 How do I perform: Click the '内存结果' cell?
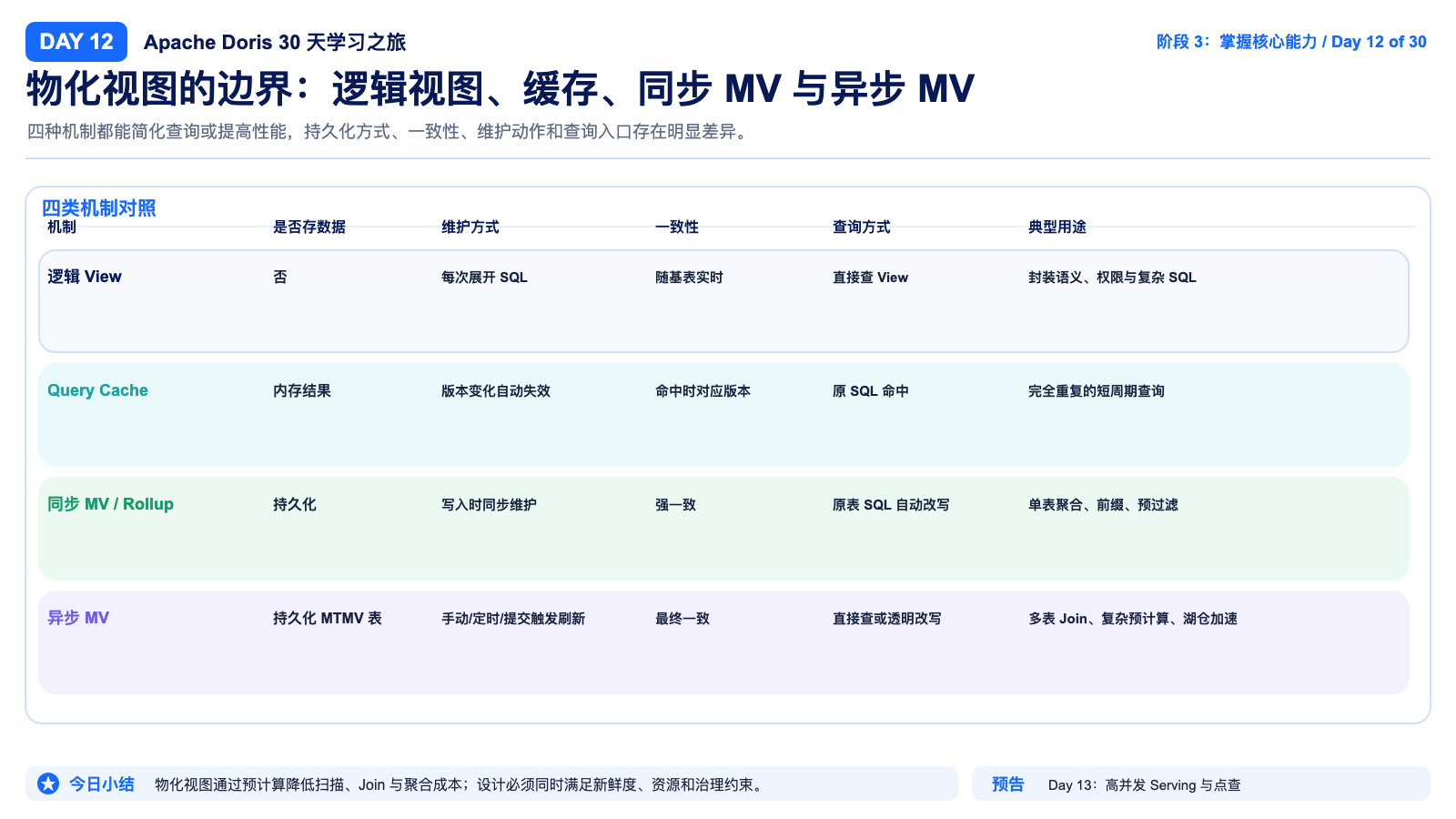[x=302, y=390]
